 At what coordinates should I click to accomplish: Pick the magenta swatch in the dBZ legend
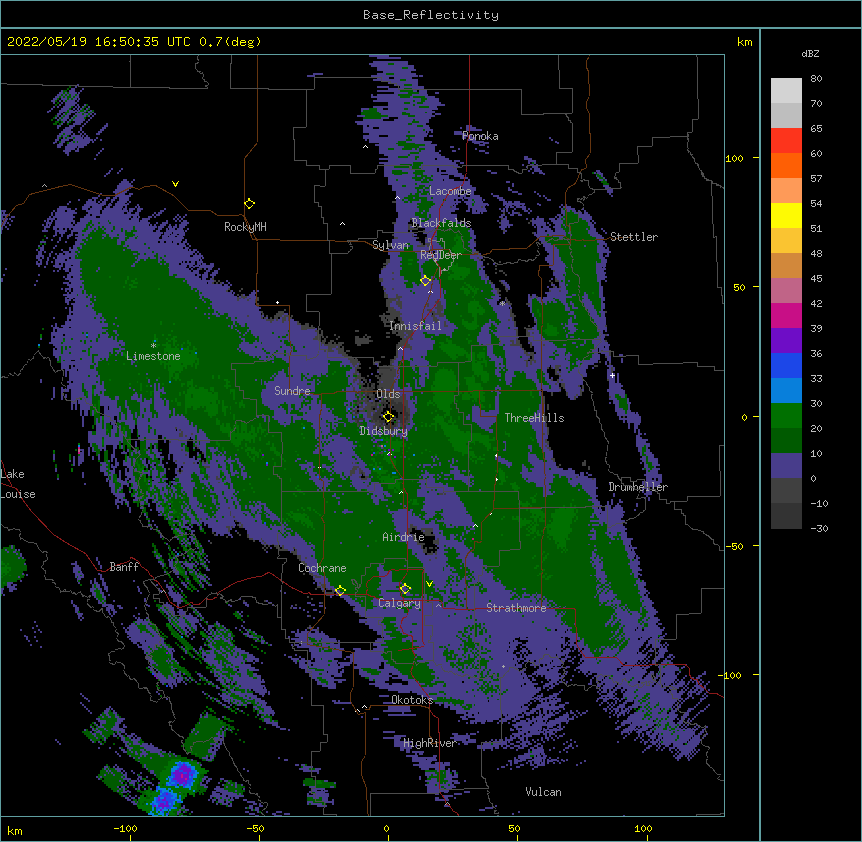[786, 315]
